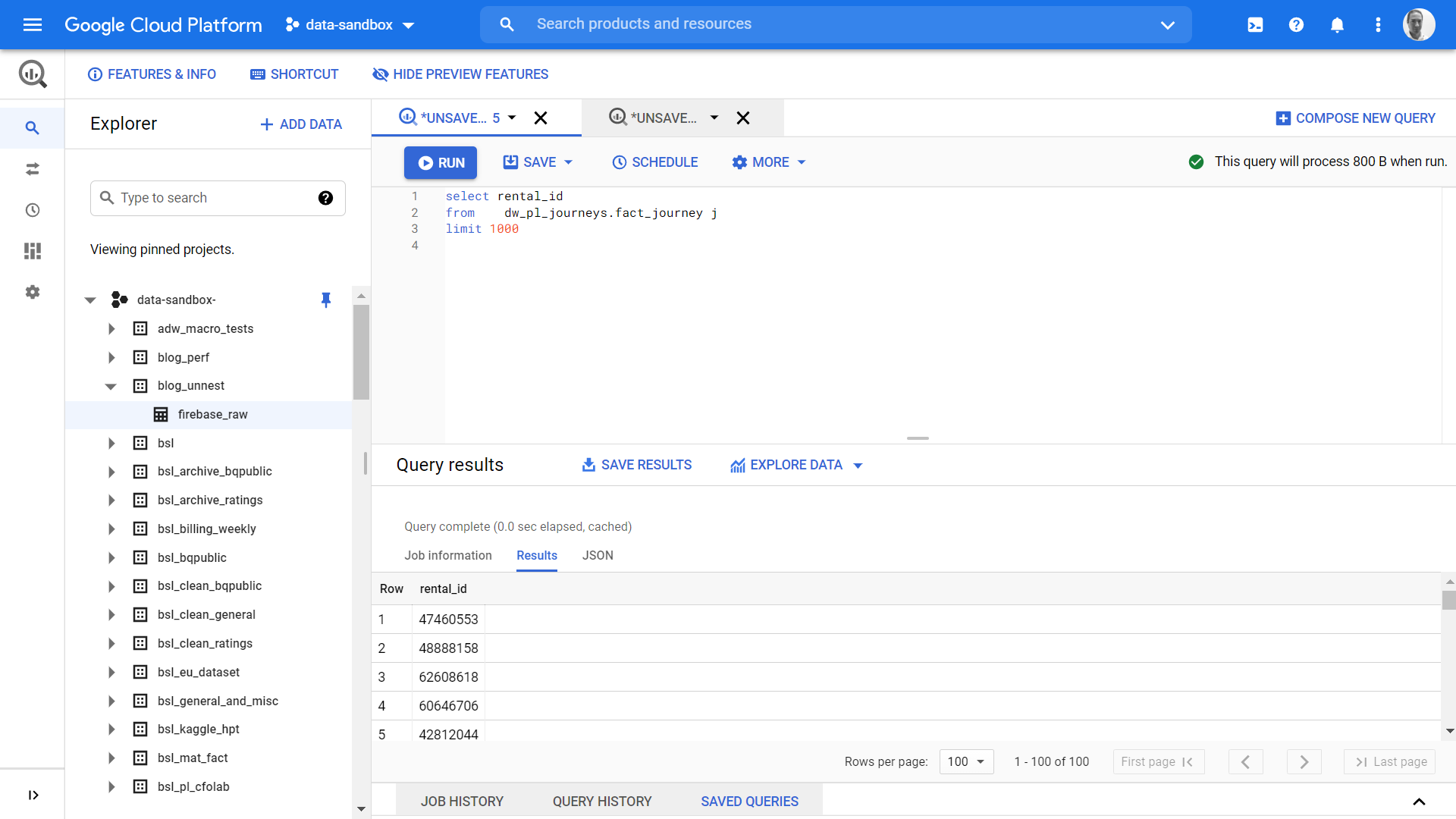
Task: Click the Explorer tree vertical scrollbar
Action: click(361, 351)
